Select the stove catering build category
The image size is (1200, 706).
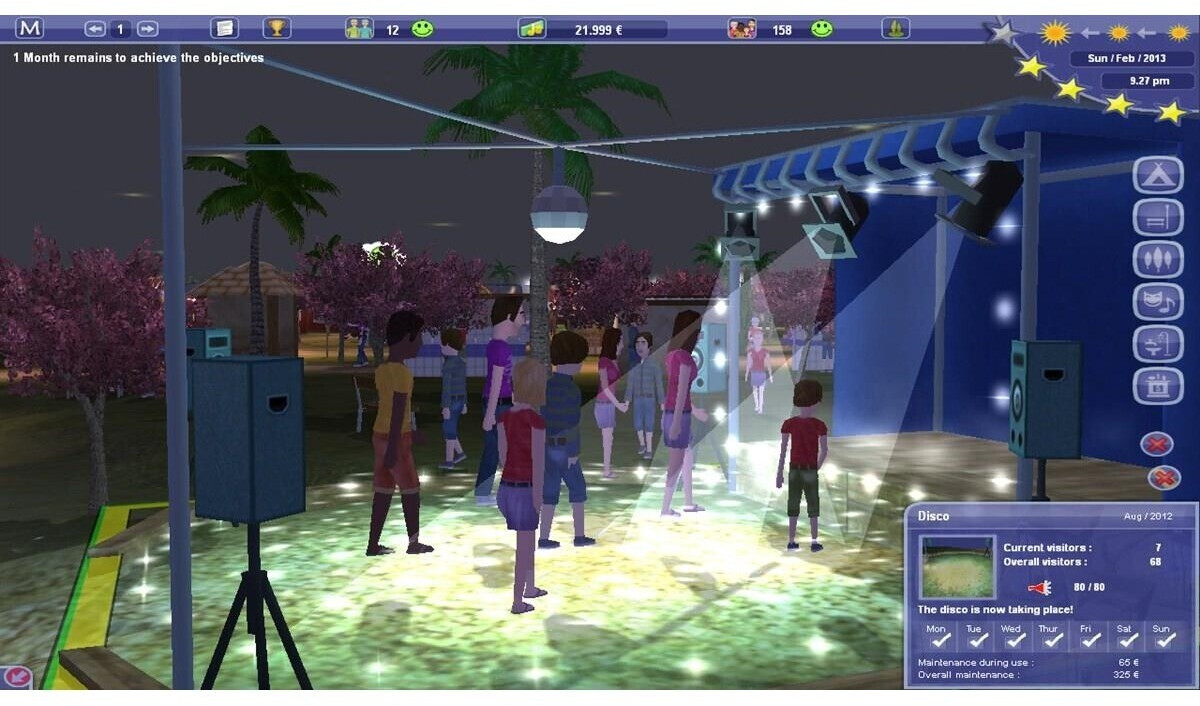[1158, 386]
